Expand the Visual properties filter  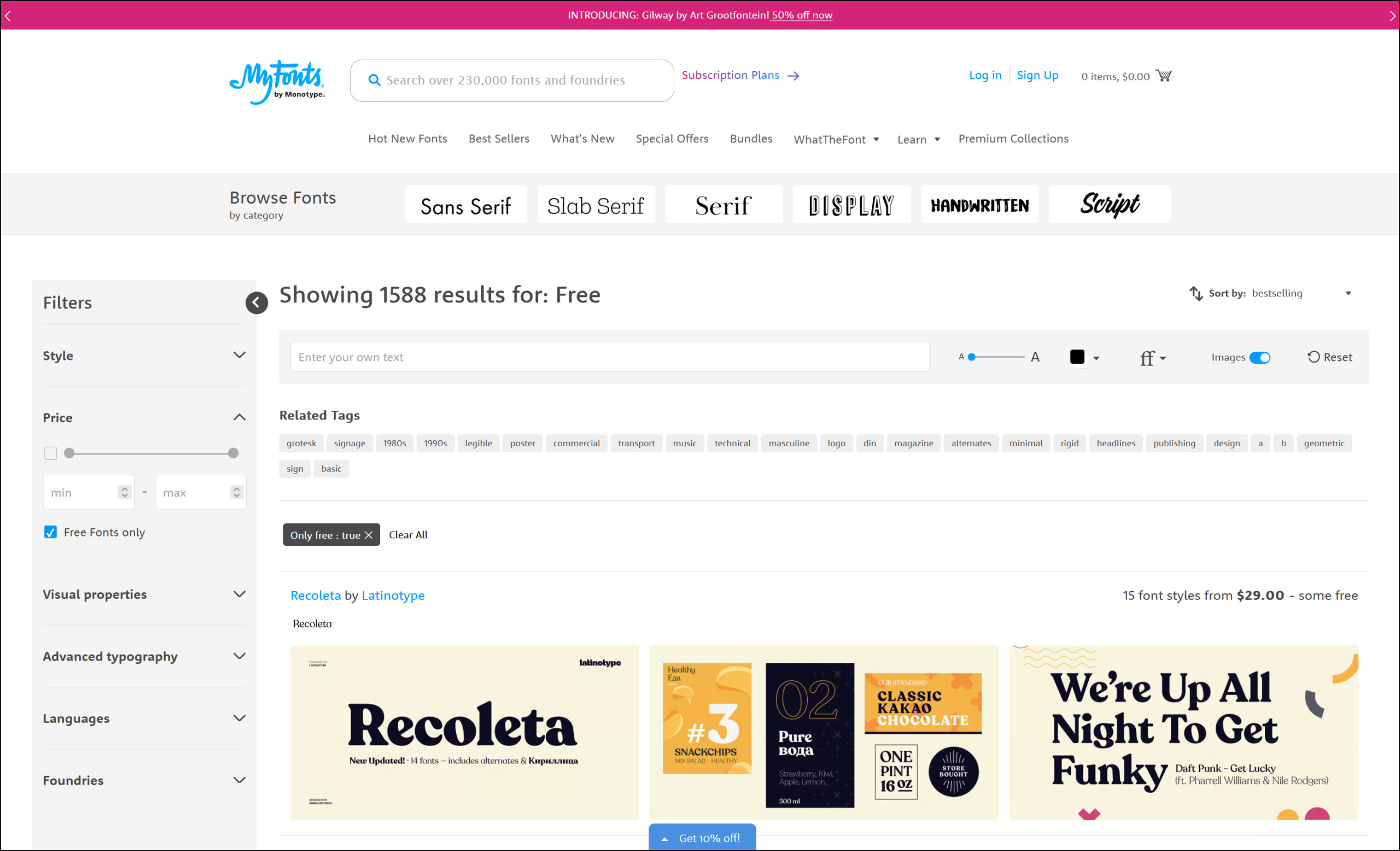(x=239, y=594)
